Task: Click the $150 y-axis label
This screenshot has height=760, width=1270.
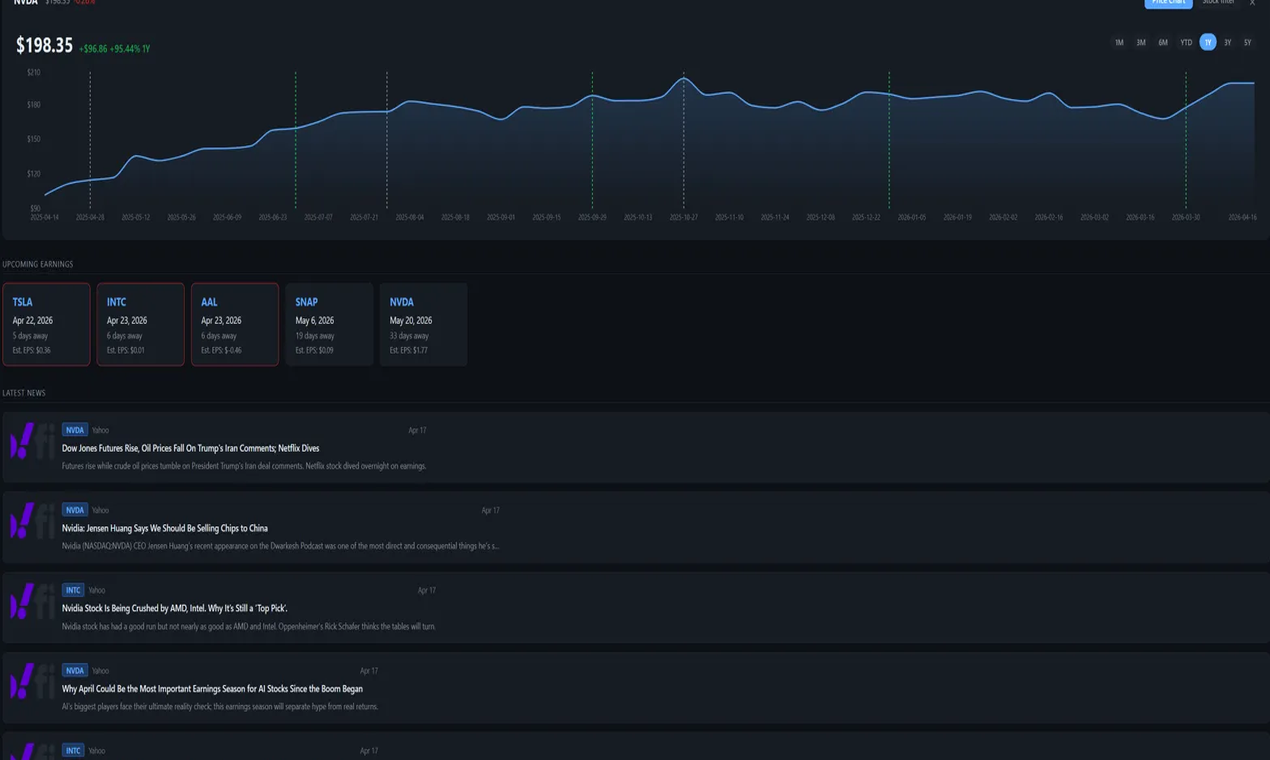Action: (x=34, y=139)
